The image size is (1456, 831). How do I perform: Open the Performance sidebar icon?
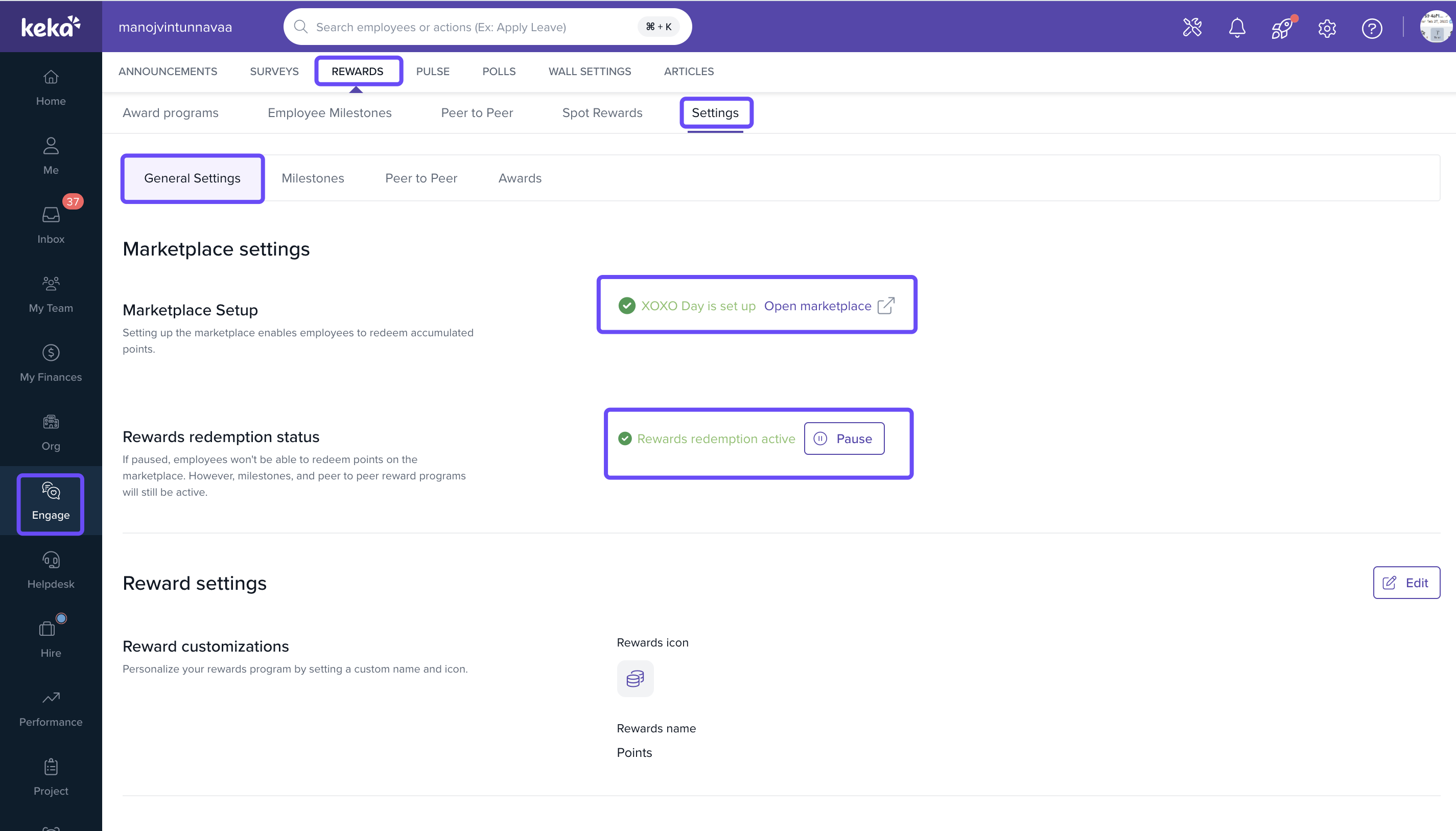click(51, 707)
